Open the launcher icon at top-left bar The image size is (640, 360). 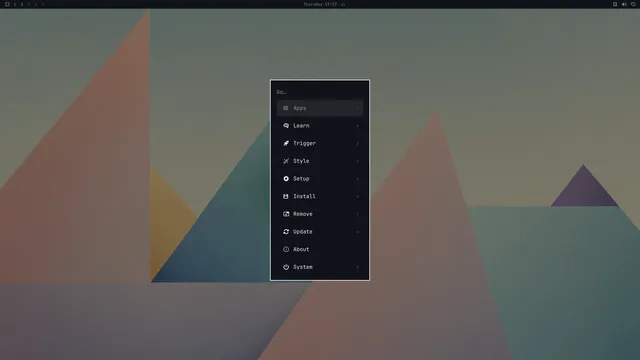(7, 4)
